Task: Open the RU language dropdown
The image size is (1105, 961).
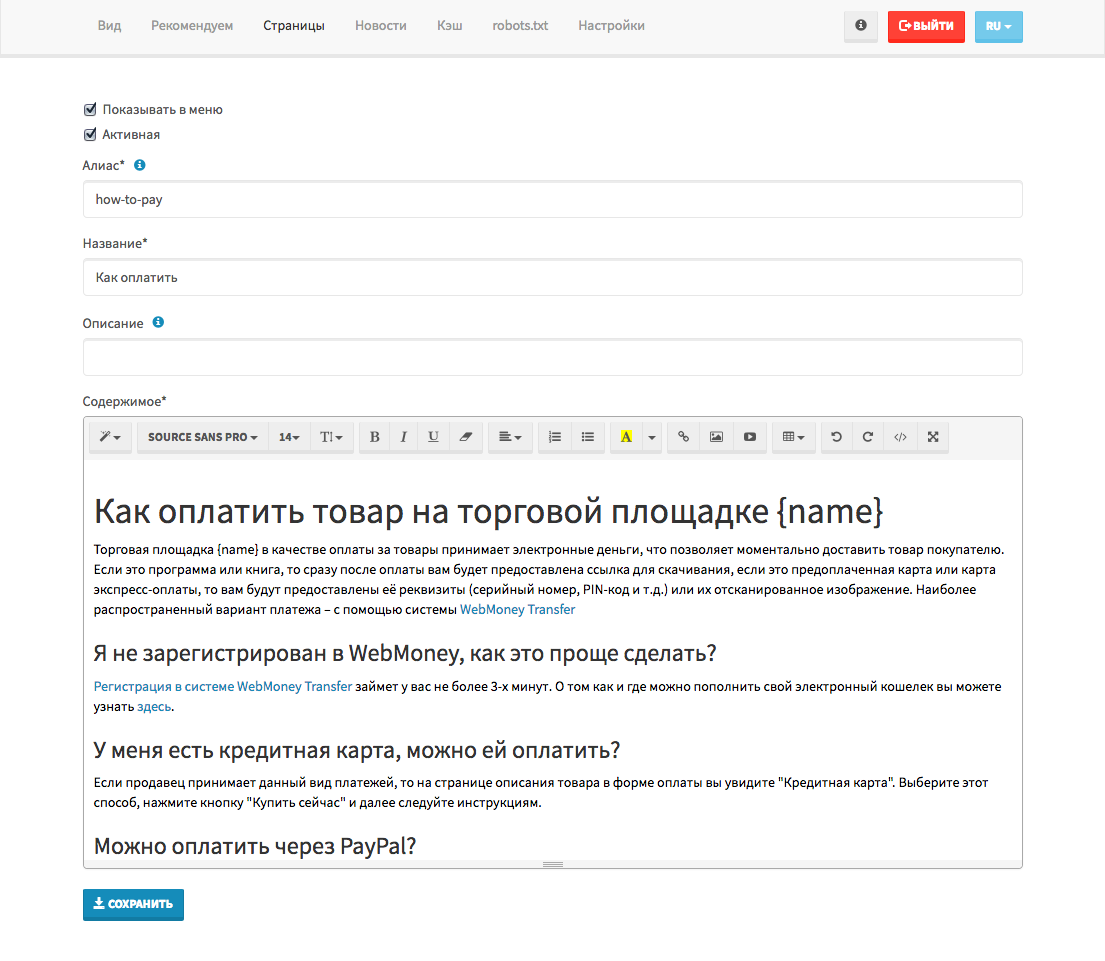Action: point(999,27)
